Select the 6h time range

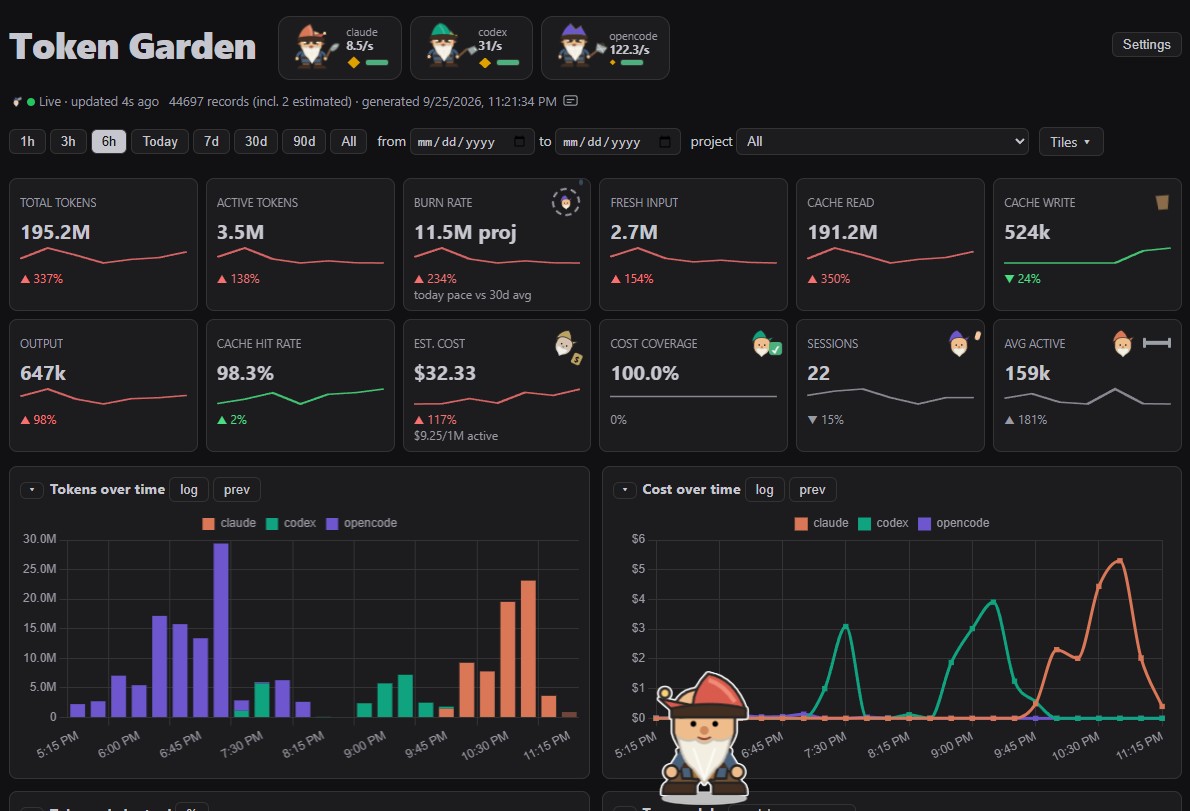coord(109,142)
